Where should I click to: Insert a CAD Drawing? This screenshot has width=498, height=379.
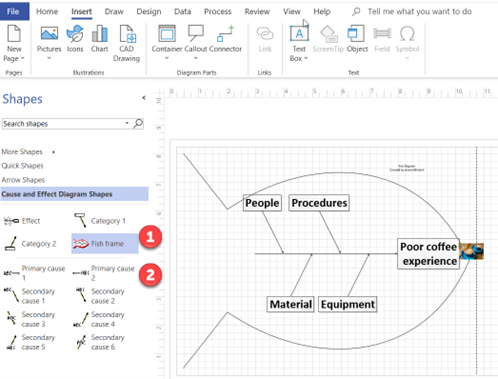click(127, 44)
